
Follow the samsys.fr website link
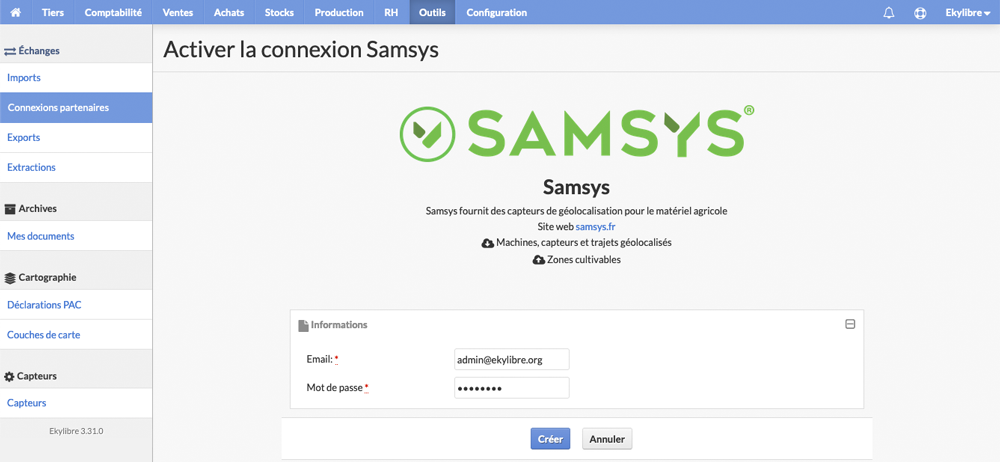point(595,227)
